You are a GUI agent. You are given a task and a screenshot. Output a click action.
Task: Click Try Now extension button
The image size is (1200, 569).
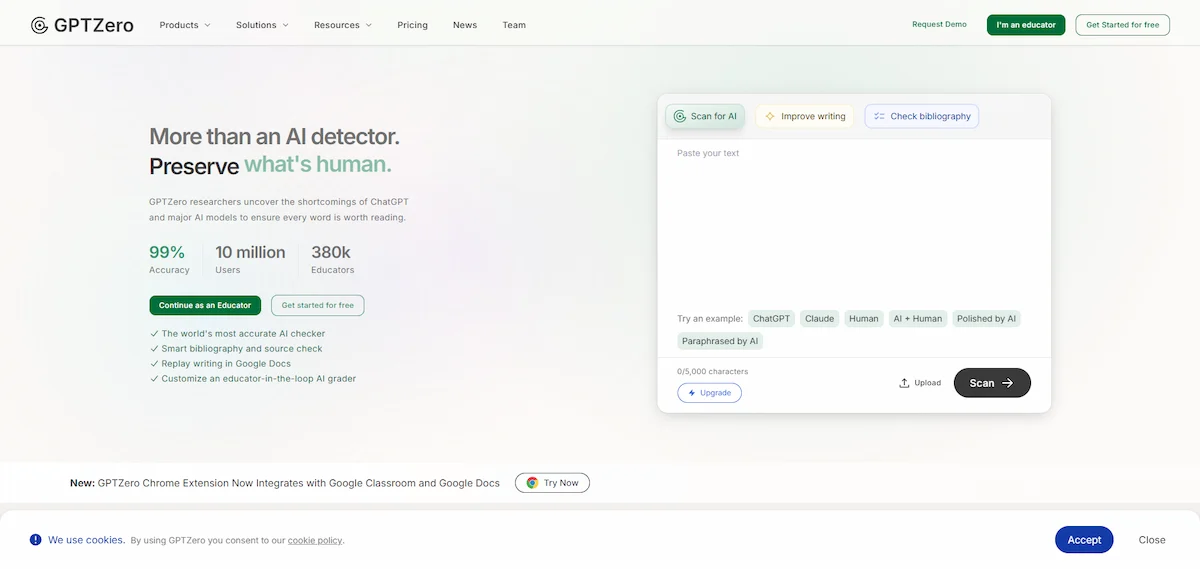tap(552, 483)
